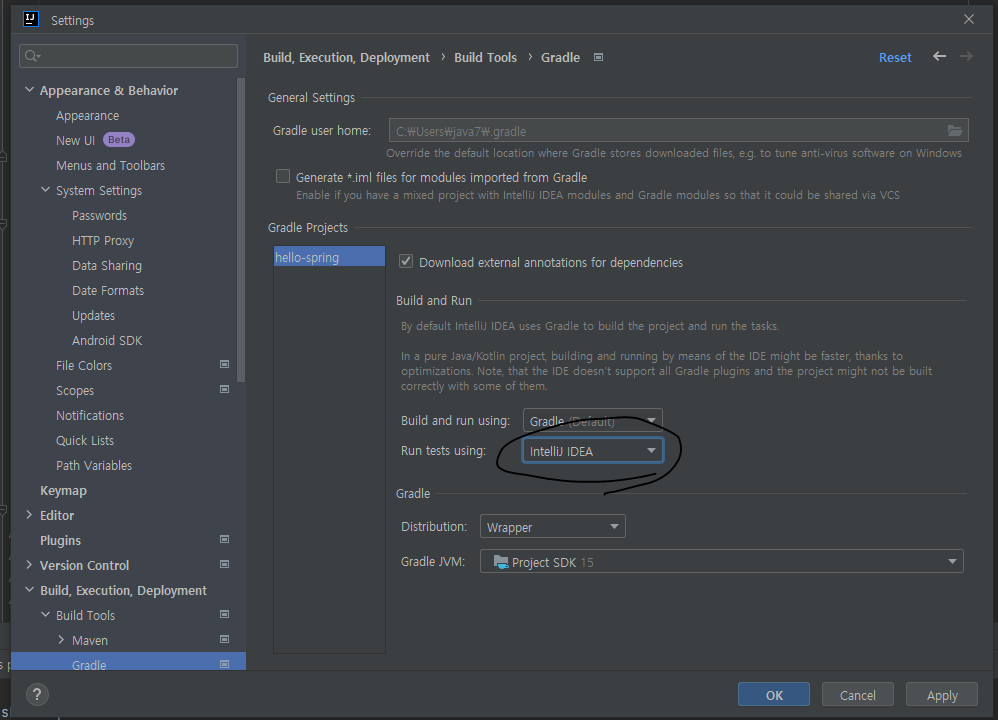Viewport: 998px width, 720px height.
Task: Enable Generate *.iml files for modules checkbox
Action: tap(283, 176)
